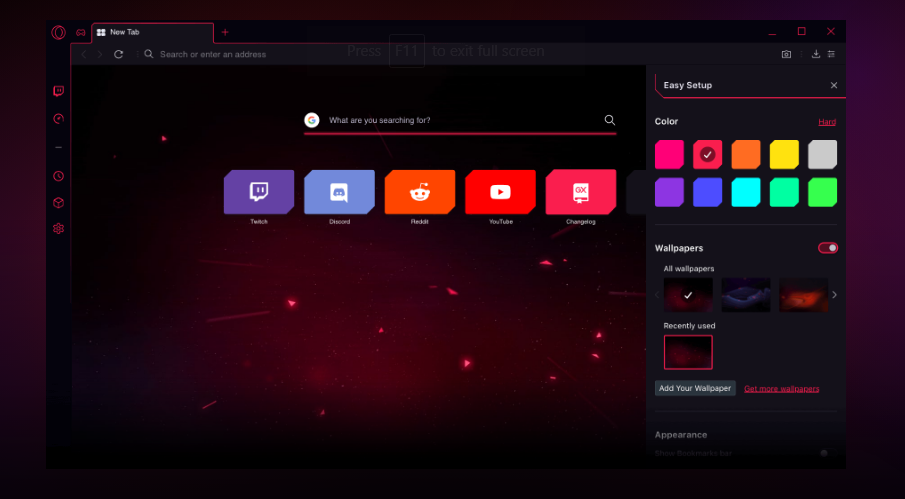
Task: Take a snapshot with camera icon
Action: point(786,54)
